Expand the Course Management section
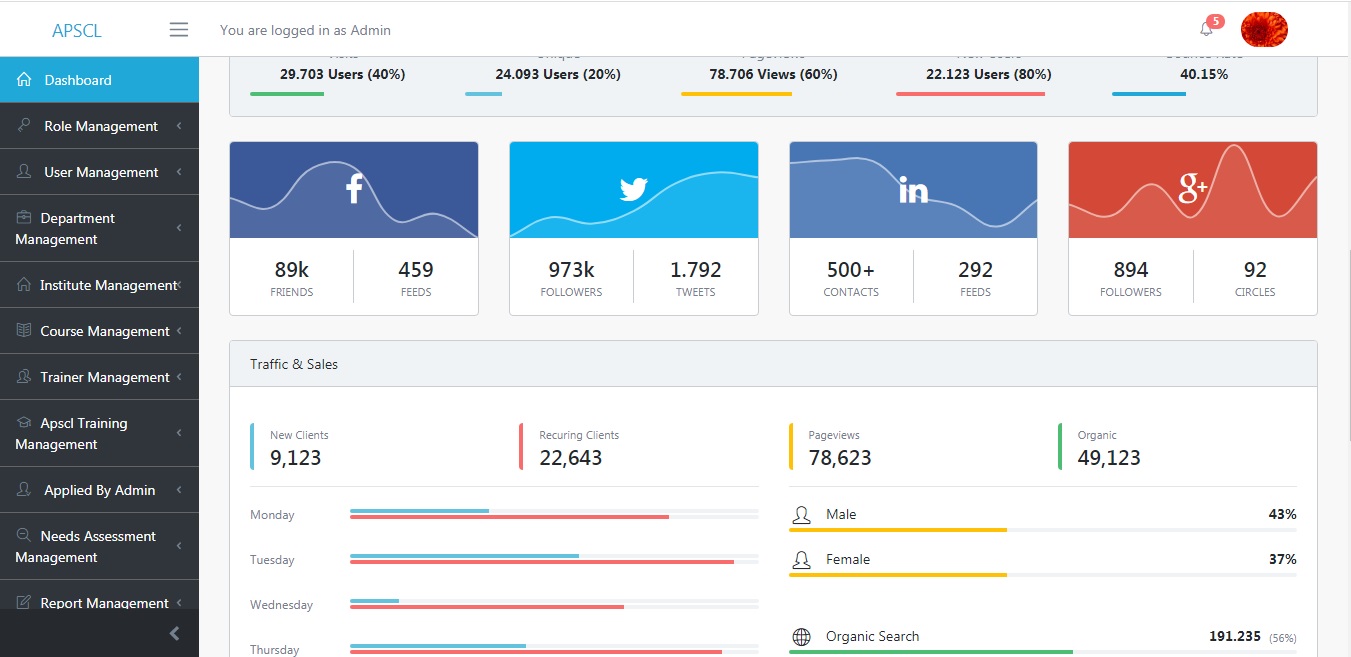The image size is (1351, 657). pyautogui.click(x=99, y=330)
